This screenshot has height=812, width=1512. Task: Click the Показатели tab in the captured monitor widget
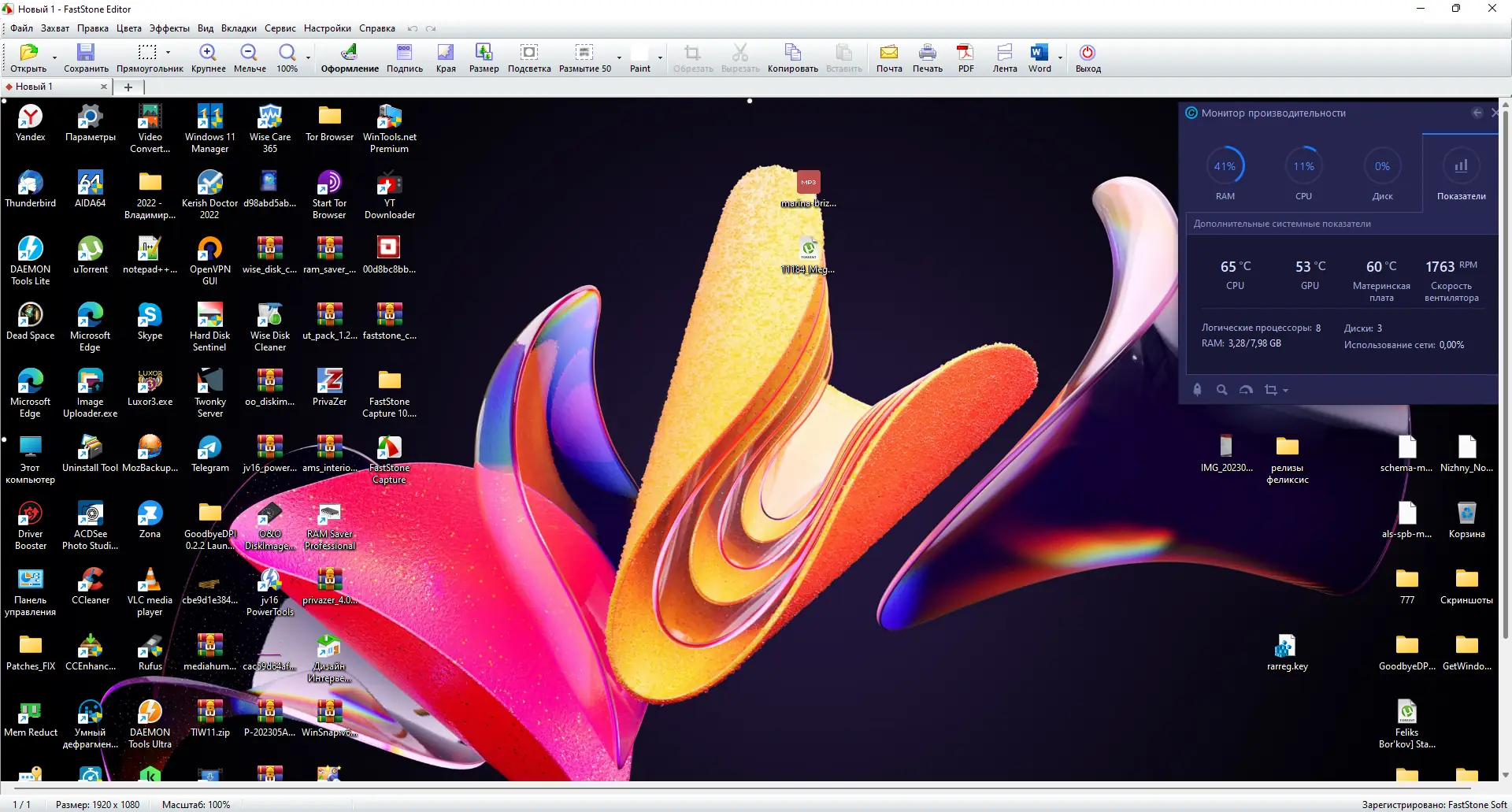point(1461,173)
